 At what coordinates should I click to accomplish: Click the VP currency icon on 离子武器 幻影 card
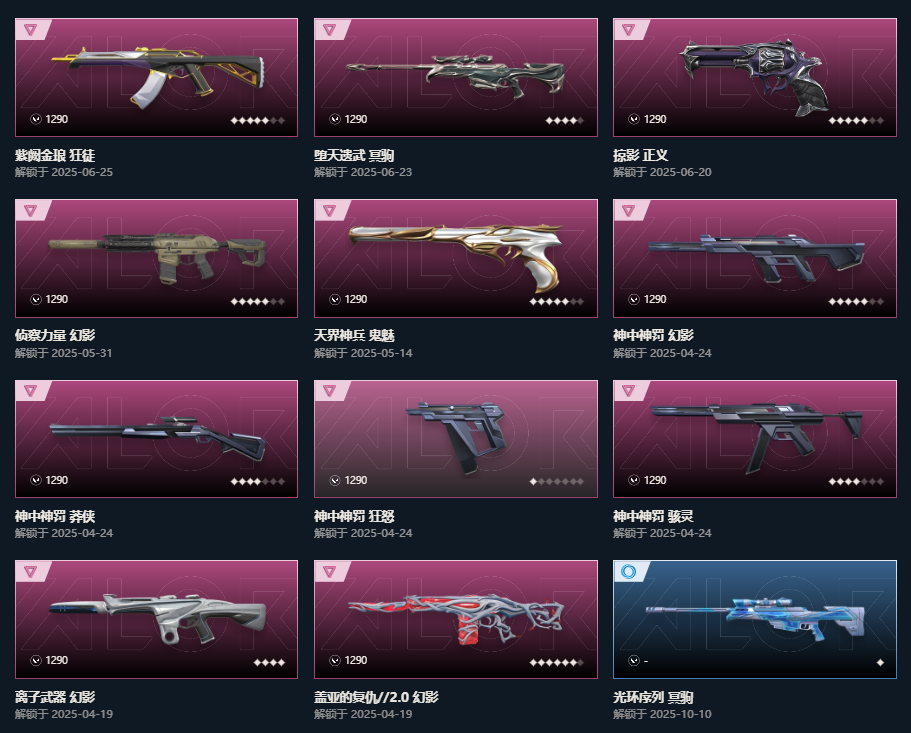click(x=36, y=660)
